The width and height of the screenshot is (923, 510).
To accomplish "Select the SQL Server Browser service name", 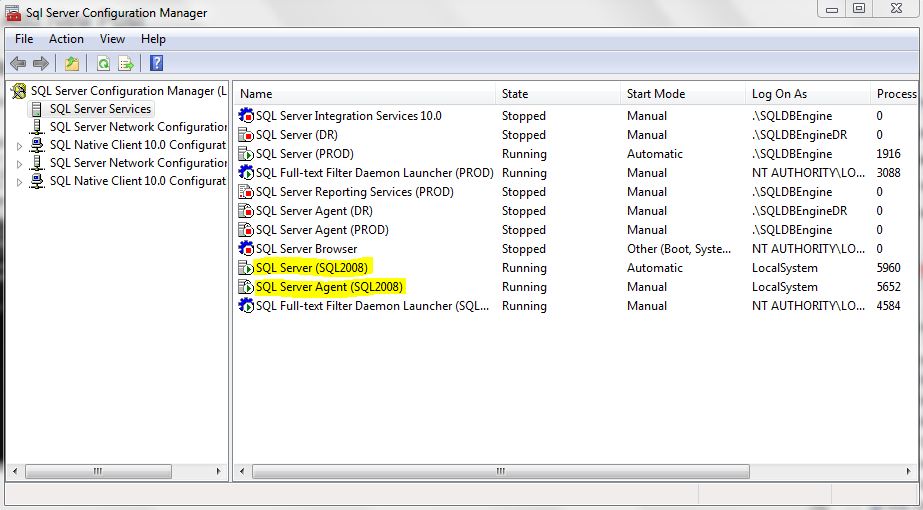I will click(306, 249).
